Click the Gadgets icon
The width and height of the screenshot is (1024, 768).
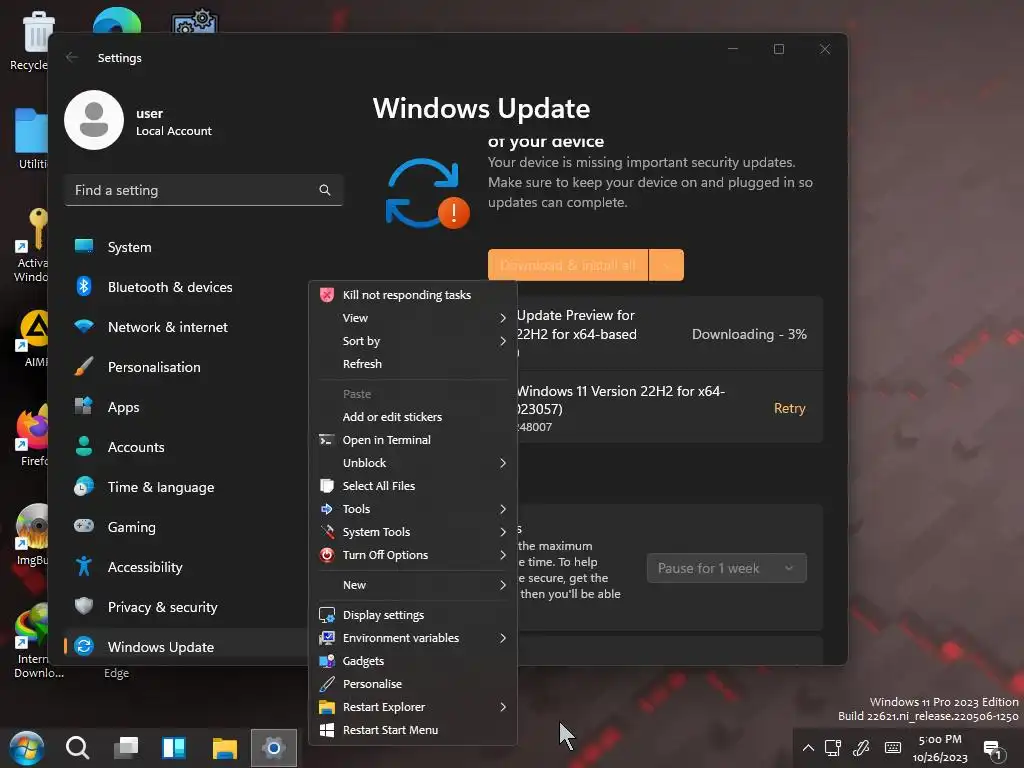pos(327,661)
